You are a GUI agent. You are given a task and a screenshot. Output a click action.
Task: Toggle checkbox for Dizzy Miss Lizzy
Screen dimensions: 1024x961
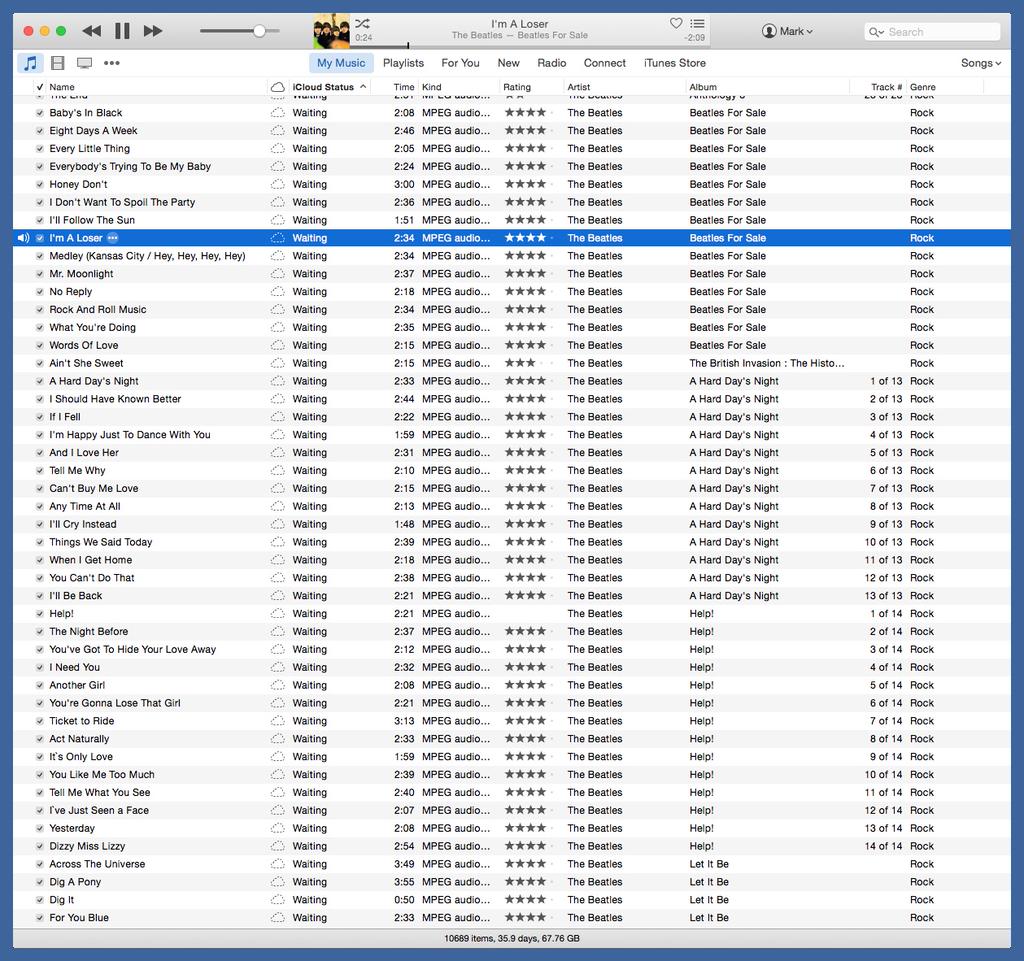(40, 846)
